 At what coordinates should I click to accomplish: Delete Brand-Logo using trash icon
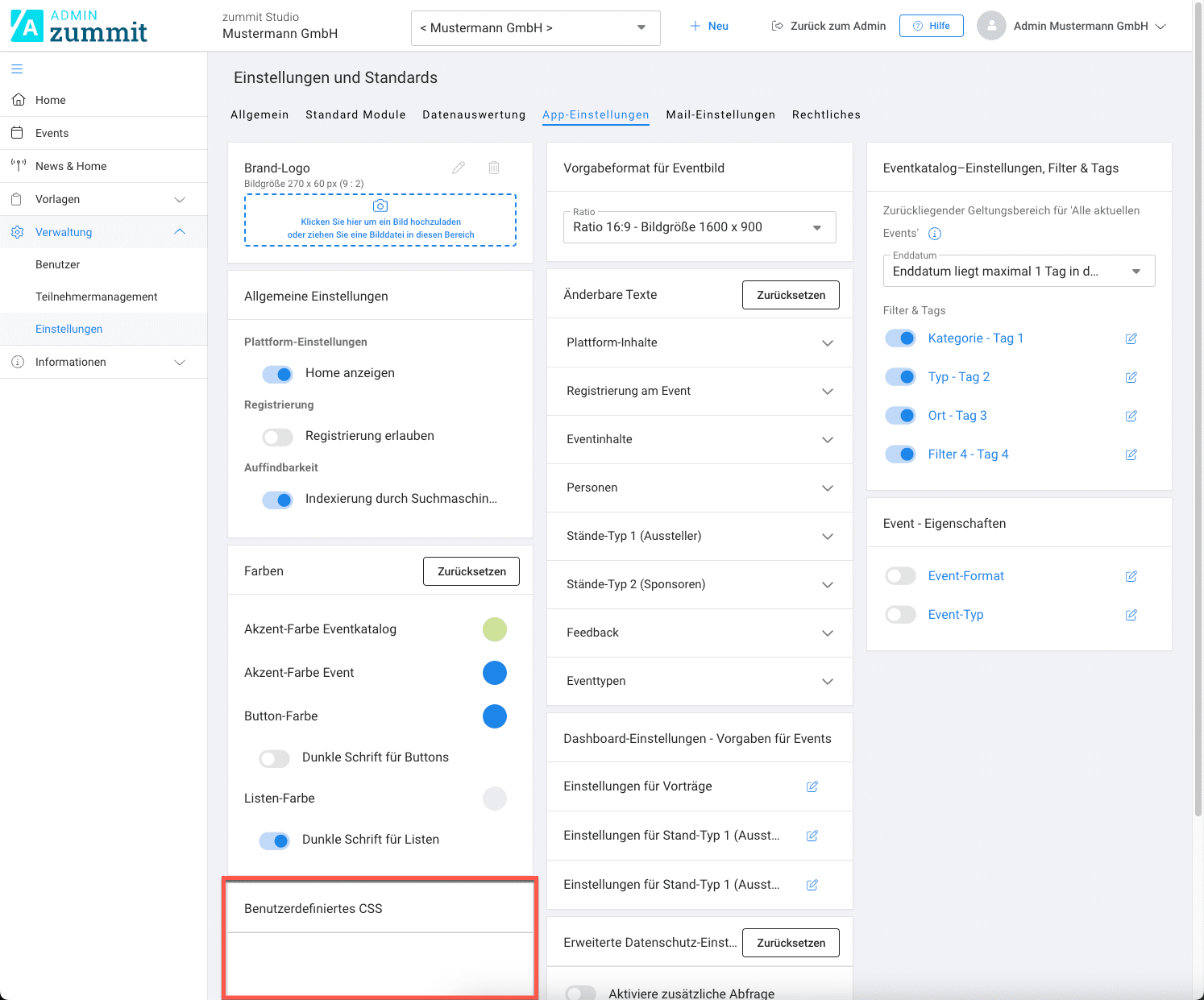tap(494, 168)
